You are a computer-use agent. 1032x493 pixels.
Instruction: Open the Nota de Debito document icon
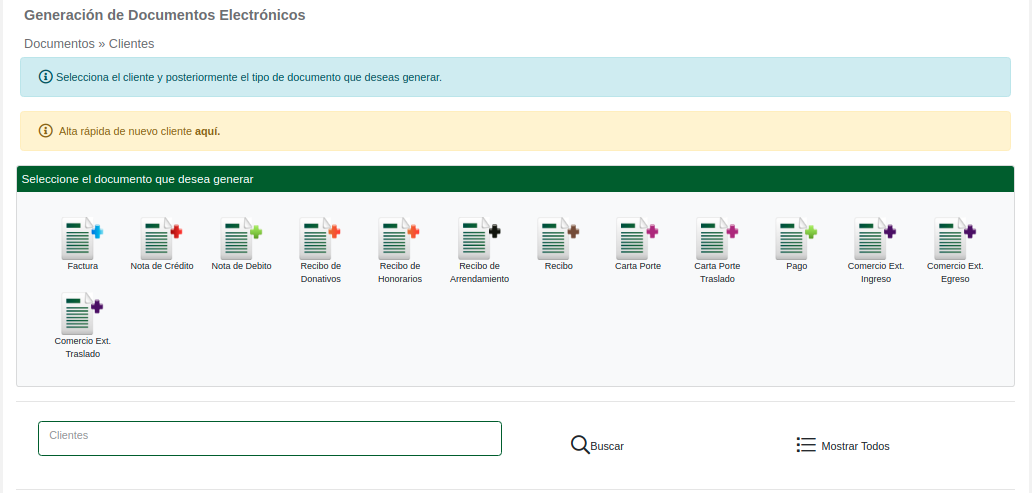click(241, 239)
